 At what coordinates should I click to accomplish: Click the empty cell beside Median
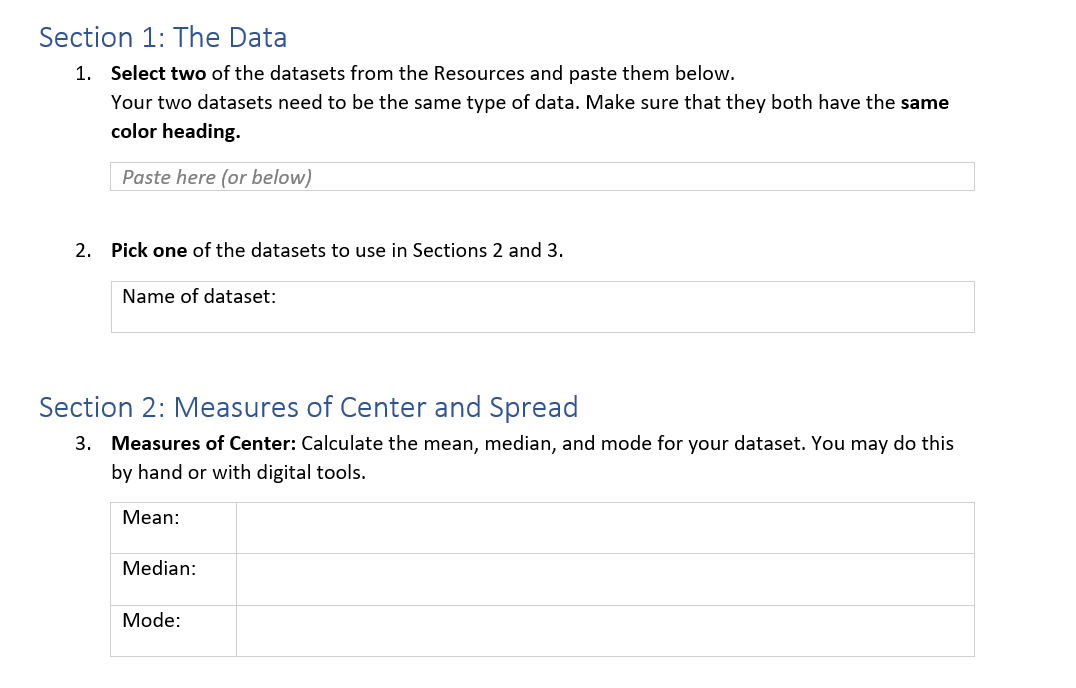(x=605, y=580)
